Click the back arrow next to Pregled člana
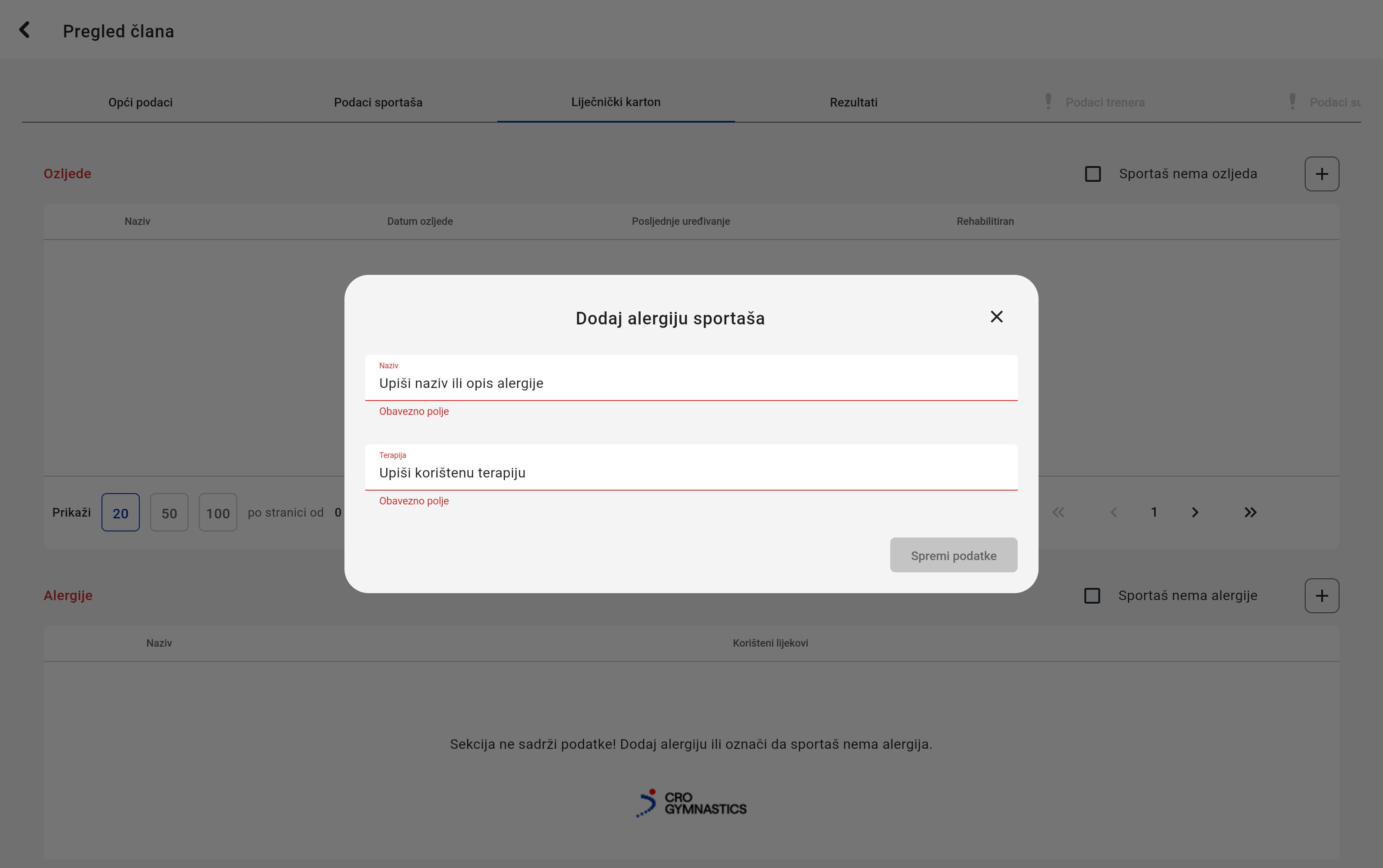The height and width of the screenshot is (868, 1383). (x=25, y=30)
